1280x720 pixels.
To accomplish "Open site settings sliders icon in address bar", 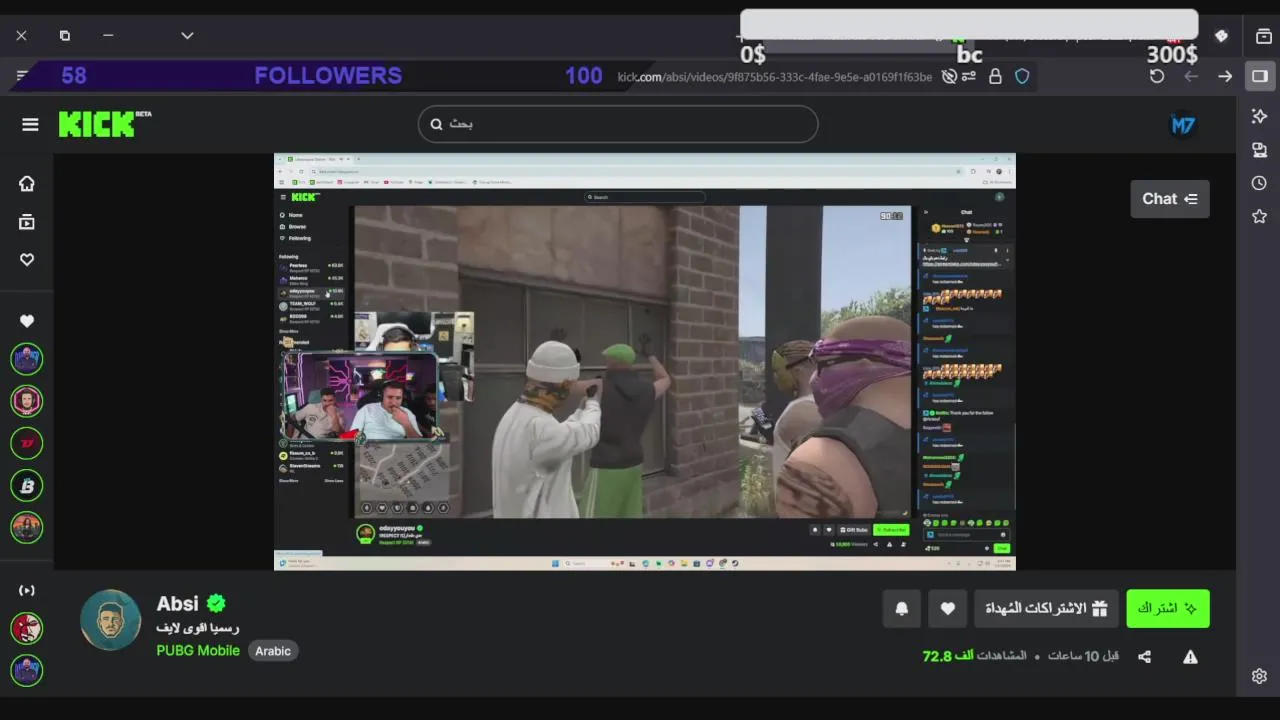I will click(969, 76).
